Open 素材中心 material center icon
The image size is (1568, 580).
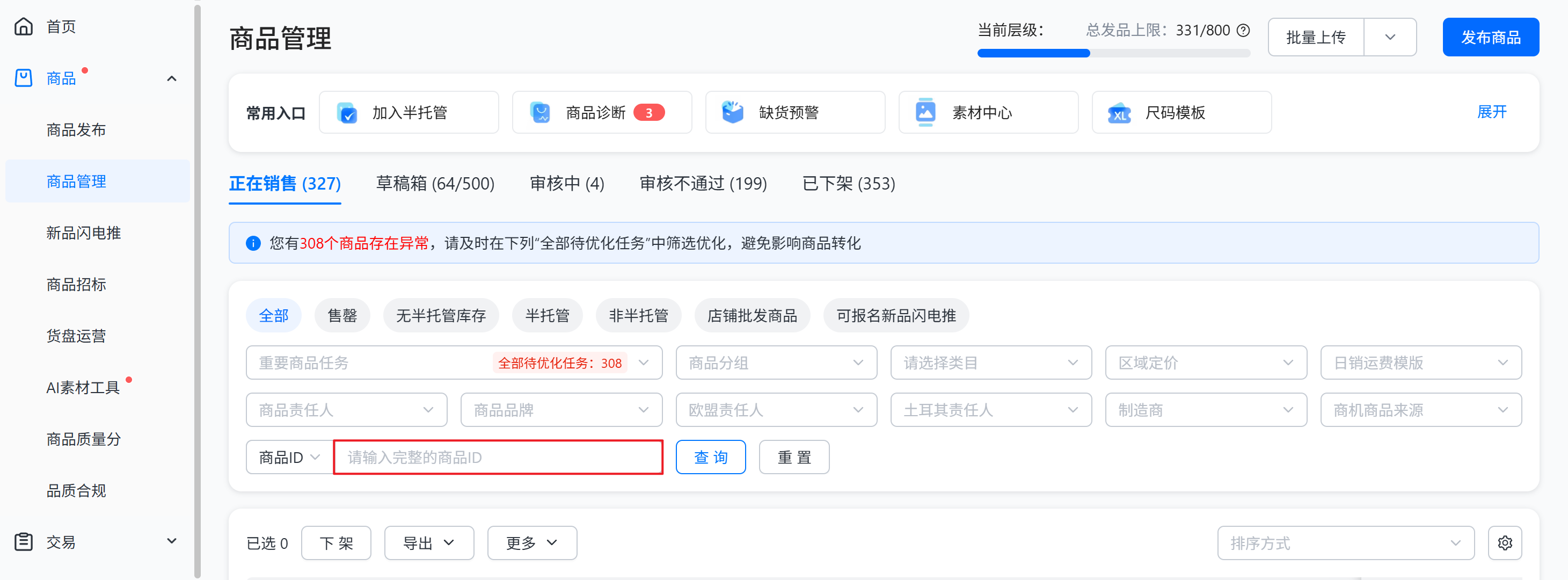point(925,113)
